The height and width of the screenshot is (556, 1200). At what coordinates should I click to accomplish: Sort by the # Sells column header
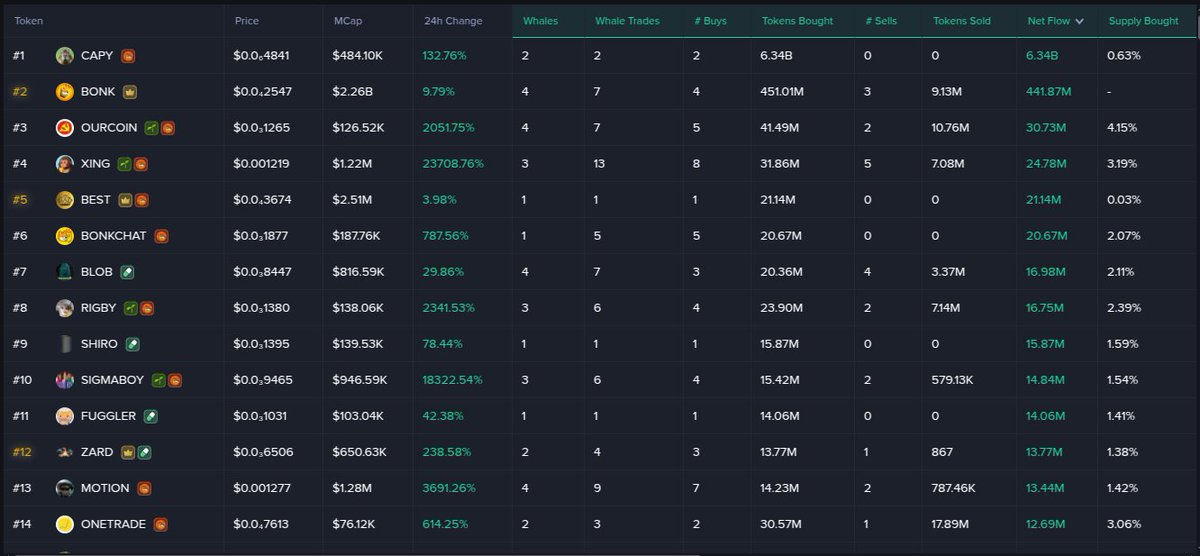(880, 21)
